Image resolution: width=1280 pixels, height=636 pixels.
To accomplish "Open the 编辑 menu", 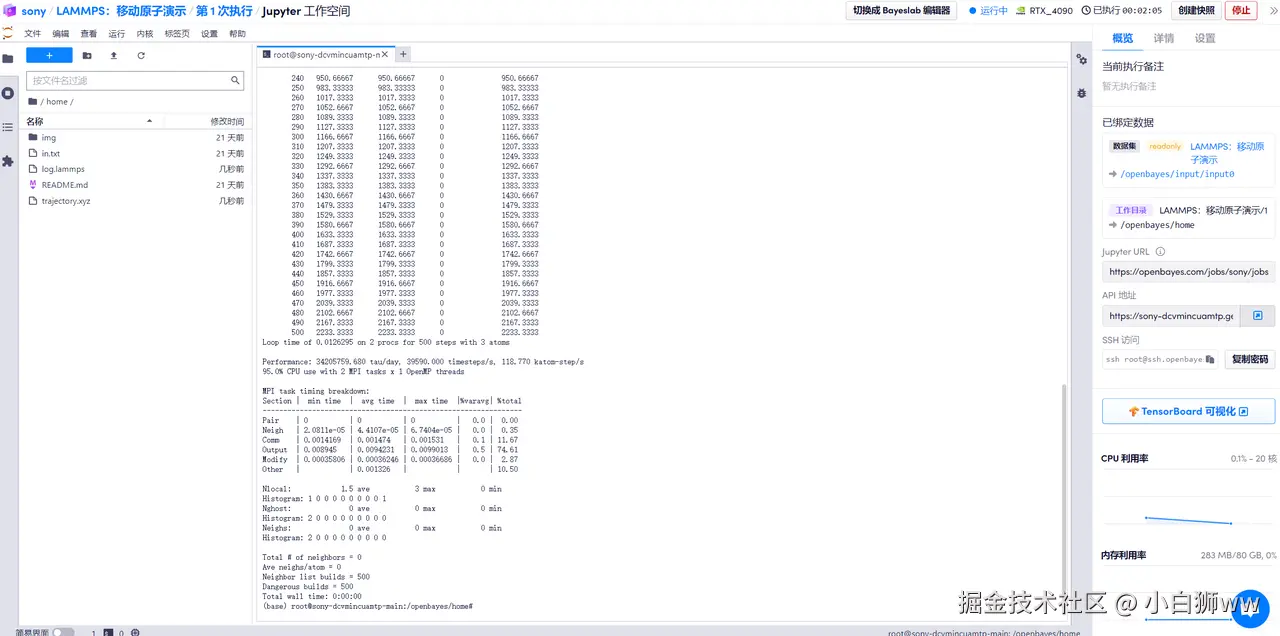I will point(61,33).
